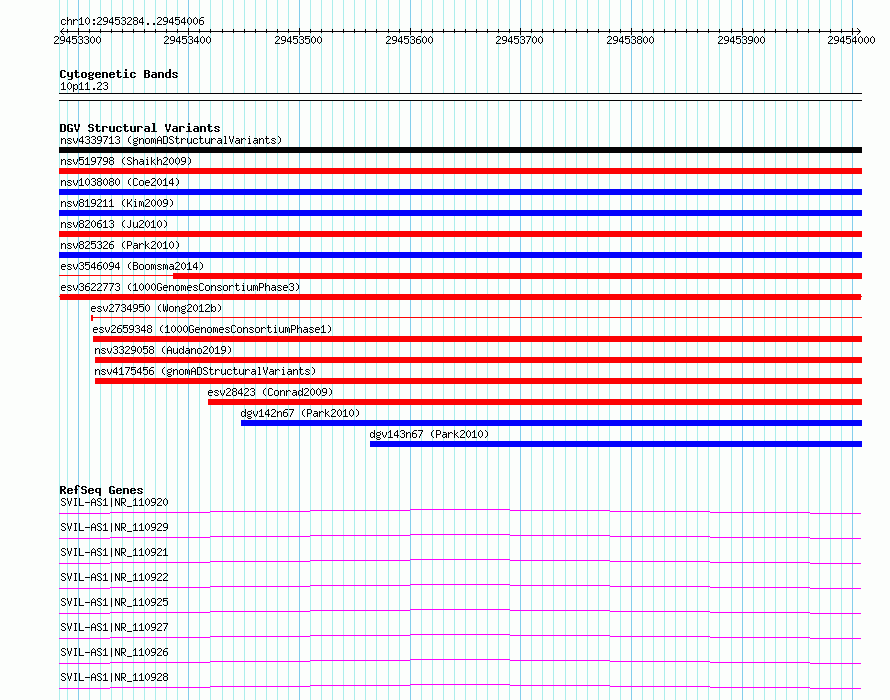
Task: Select nsv3329058 (Audano2019) variant label
Action: tap(163, 350)
